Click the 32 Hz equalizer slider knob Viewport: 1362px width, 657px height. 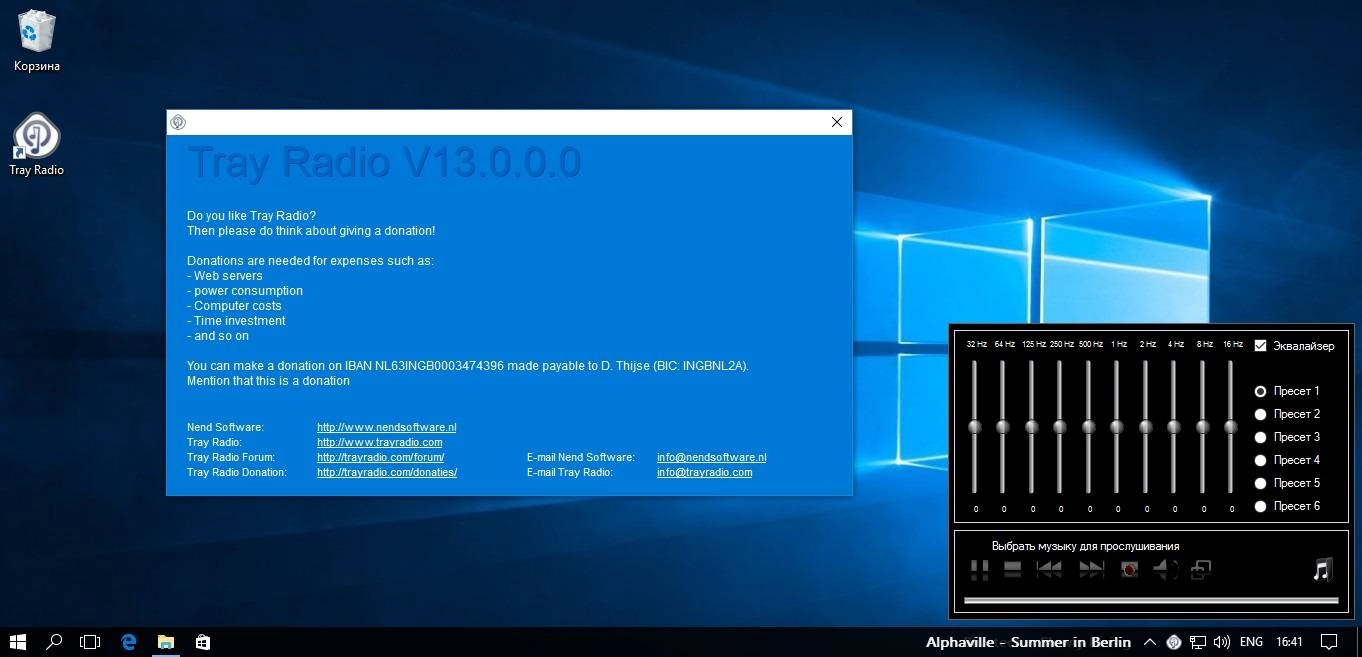[975, 427]
